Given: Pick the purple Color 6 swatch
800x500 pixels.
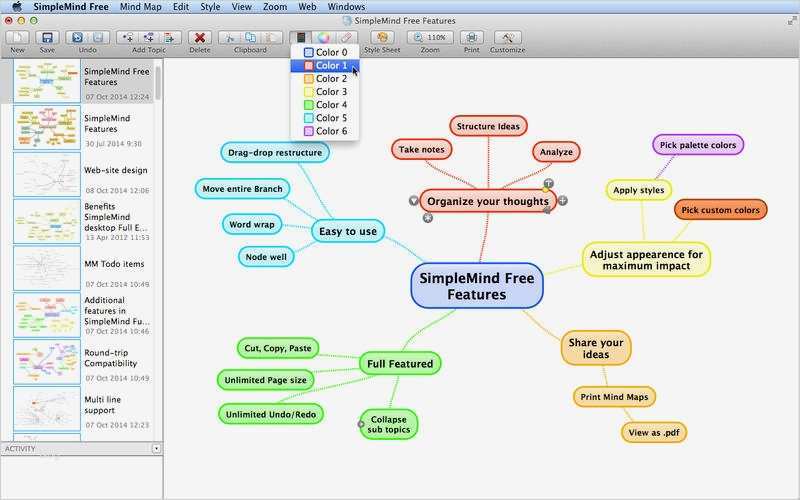Looking at the screenshot, I should [x=308, y=131].
